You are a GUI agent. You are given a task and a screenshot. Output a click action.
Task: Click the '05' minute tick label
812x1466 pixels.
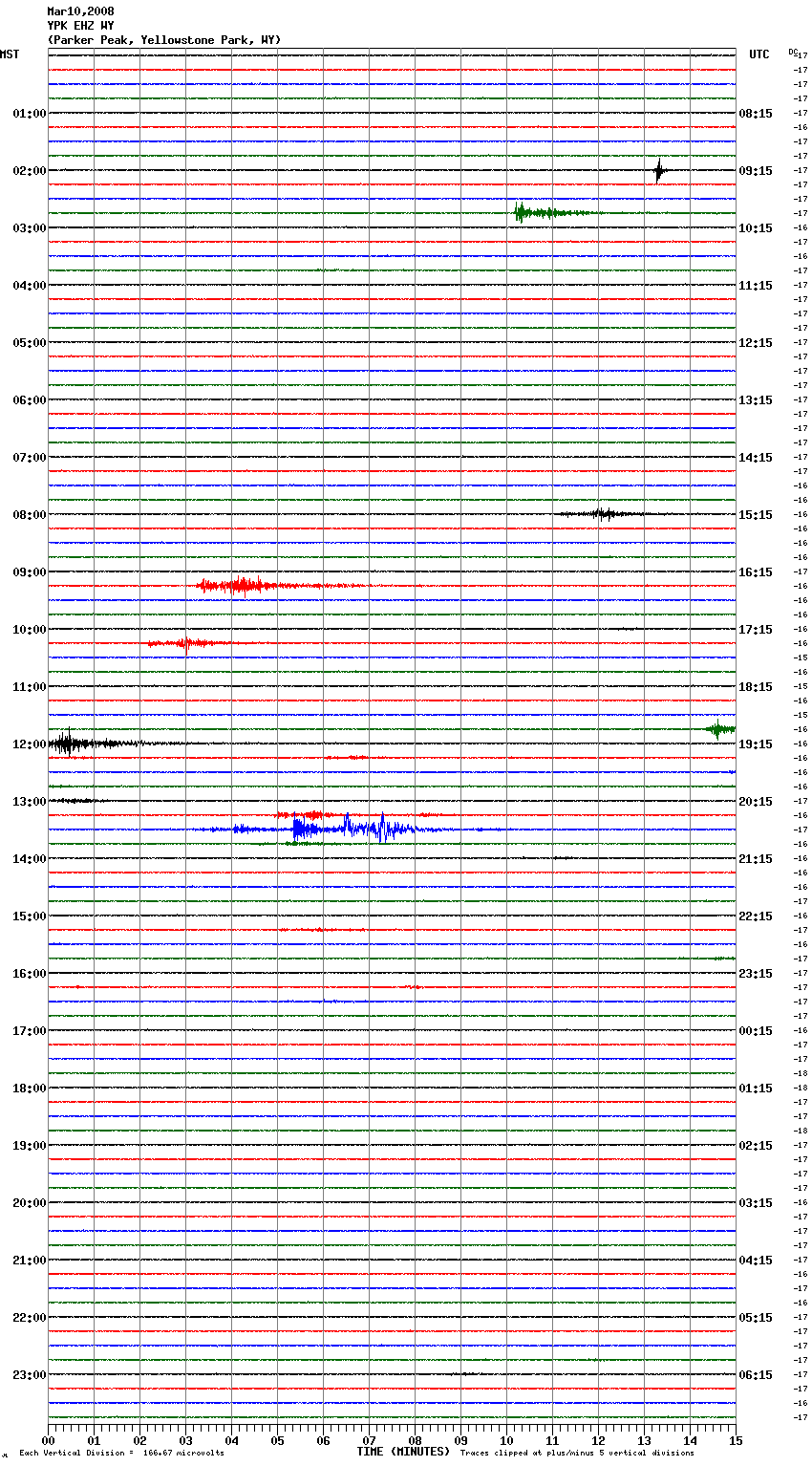[277, 1440]
